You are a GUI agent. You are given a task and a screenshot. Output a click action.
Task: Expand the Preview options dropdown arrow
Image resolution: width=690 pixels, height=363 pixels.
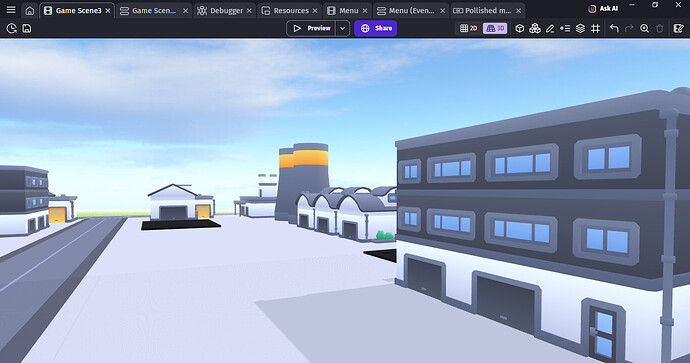[x=342, y=29]
